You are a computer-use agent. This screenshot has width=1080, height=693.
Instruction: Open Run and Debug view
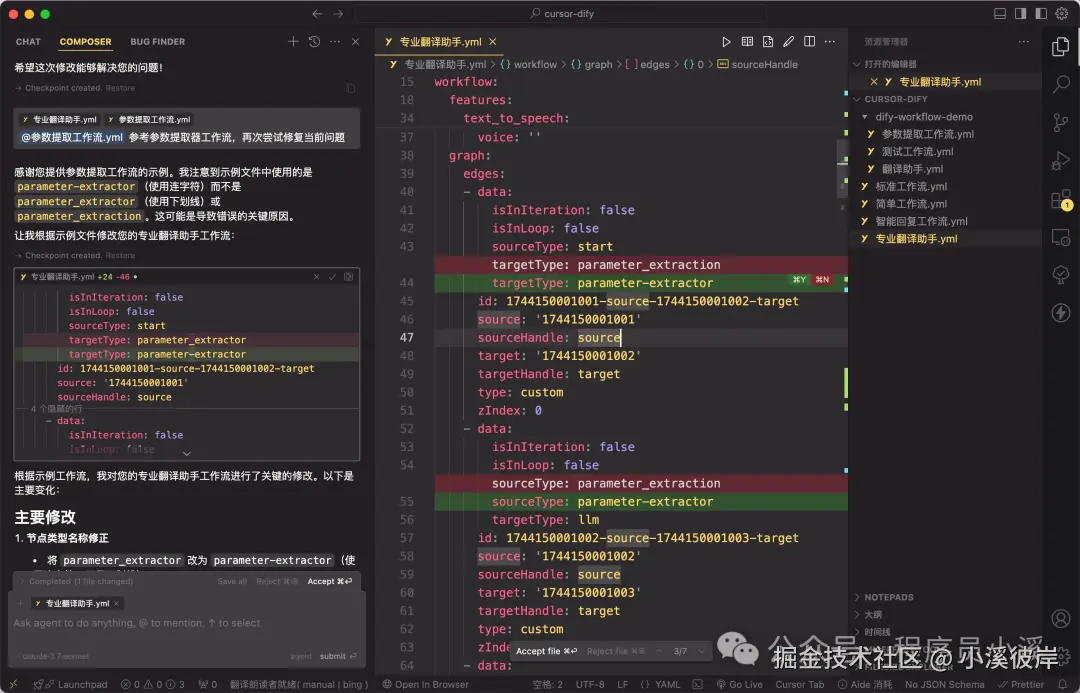[1061, 161]
